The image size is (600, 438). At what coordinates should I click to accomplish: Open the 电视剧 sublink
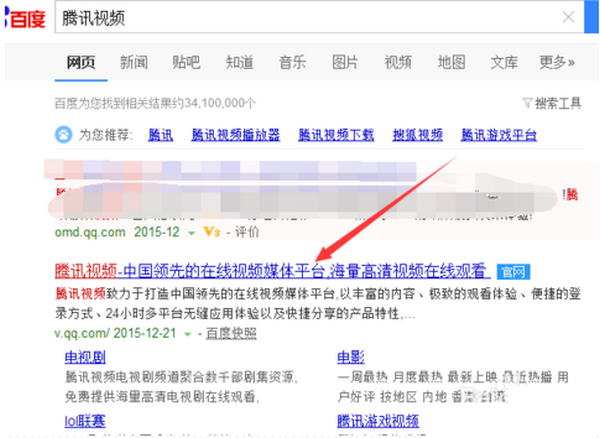pos(85,357)
